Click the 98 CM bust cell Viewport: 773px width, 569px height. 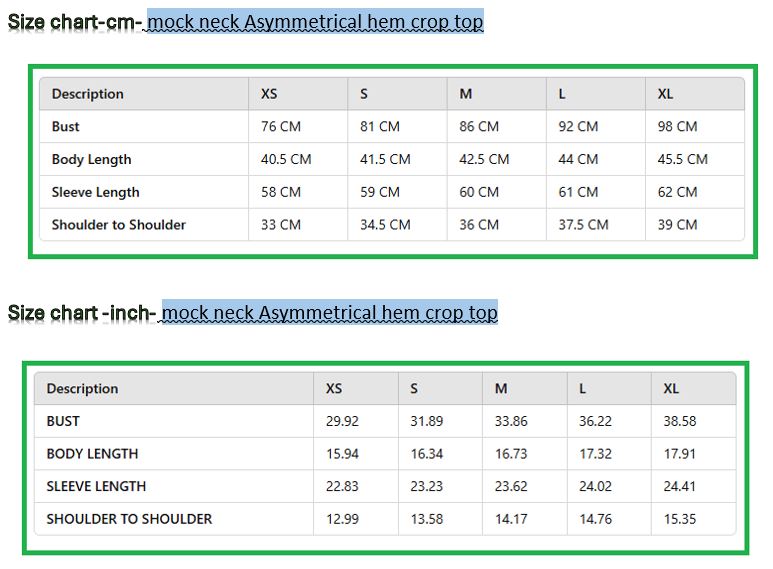click(677, 127)
